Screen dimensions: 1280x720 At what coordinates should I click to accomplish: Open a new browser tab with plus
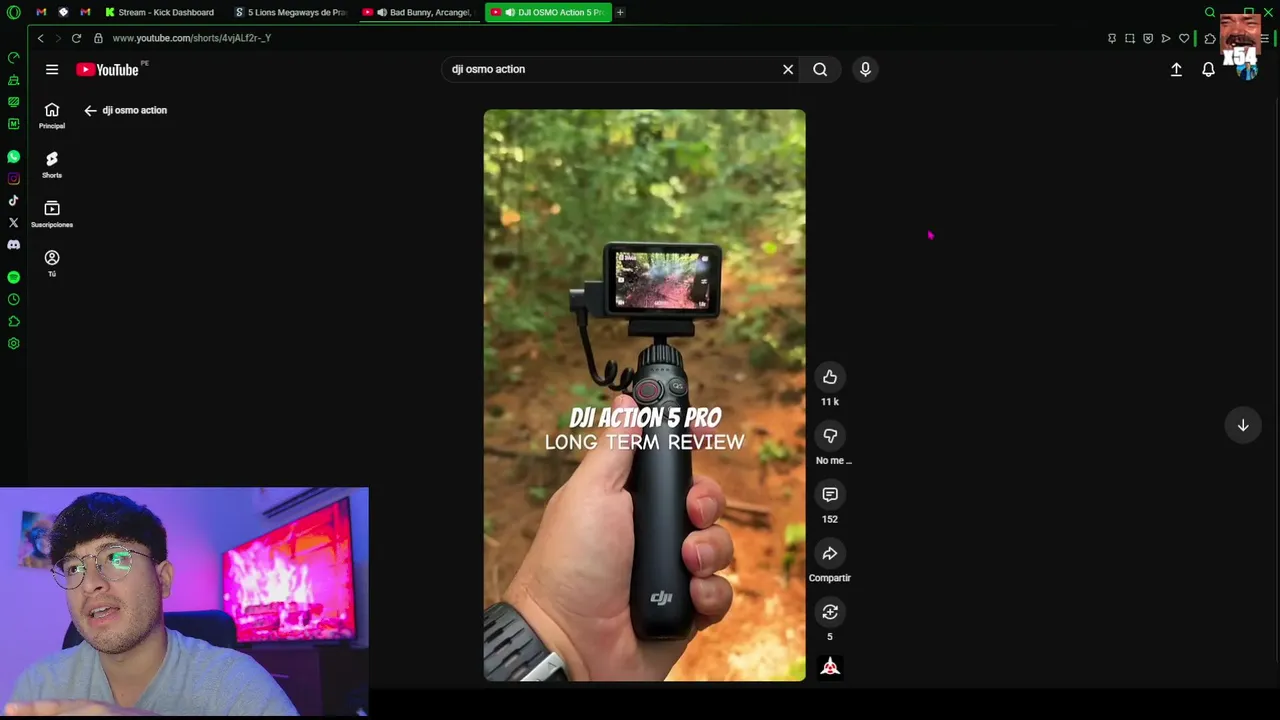point(620,12)
